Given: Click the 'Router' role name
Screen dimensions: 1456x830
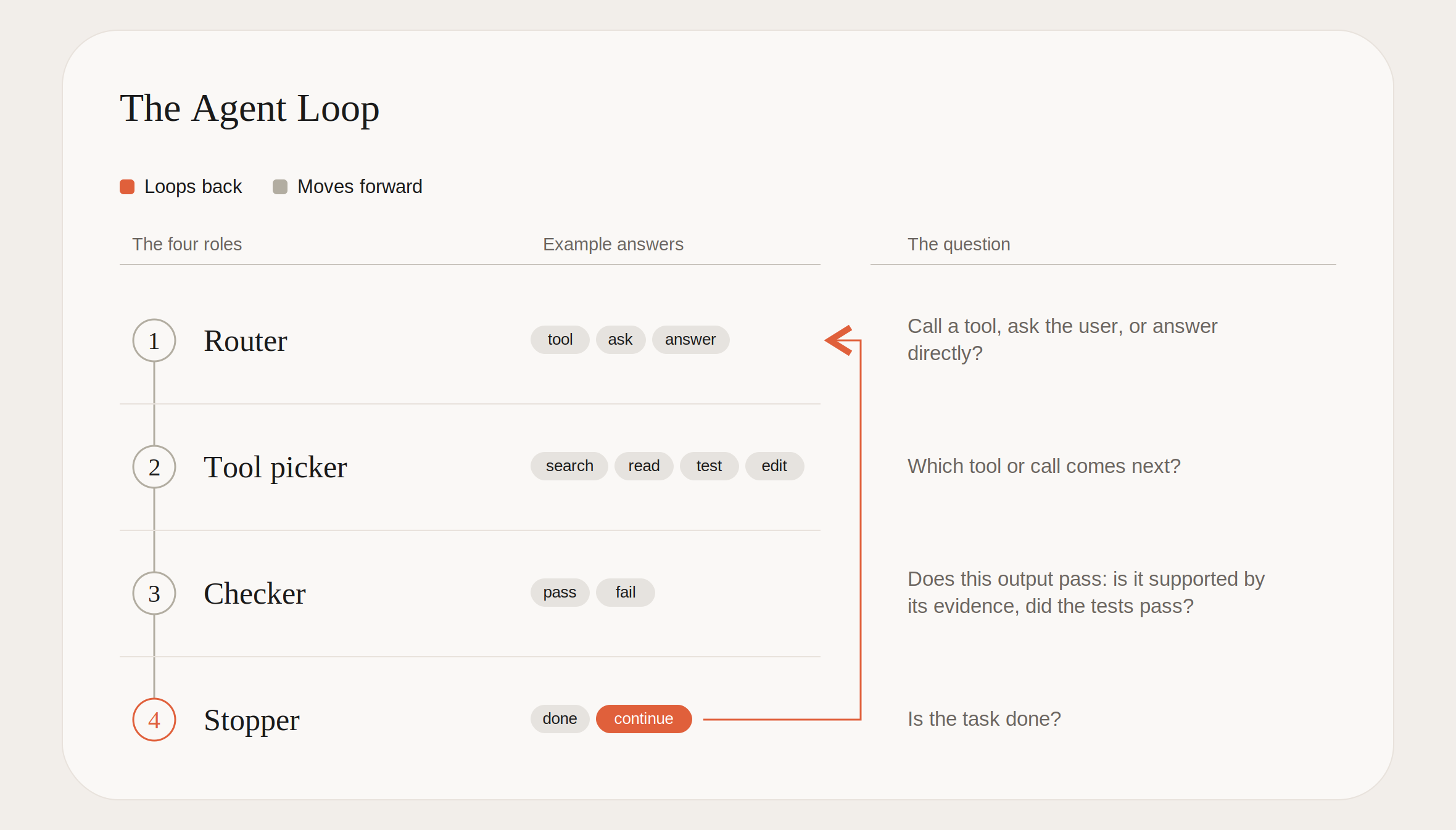Looking at the screenshot, I should coord(246,341).
